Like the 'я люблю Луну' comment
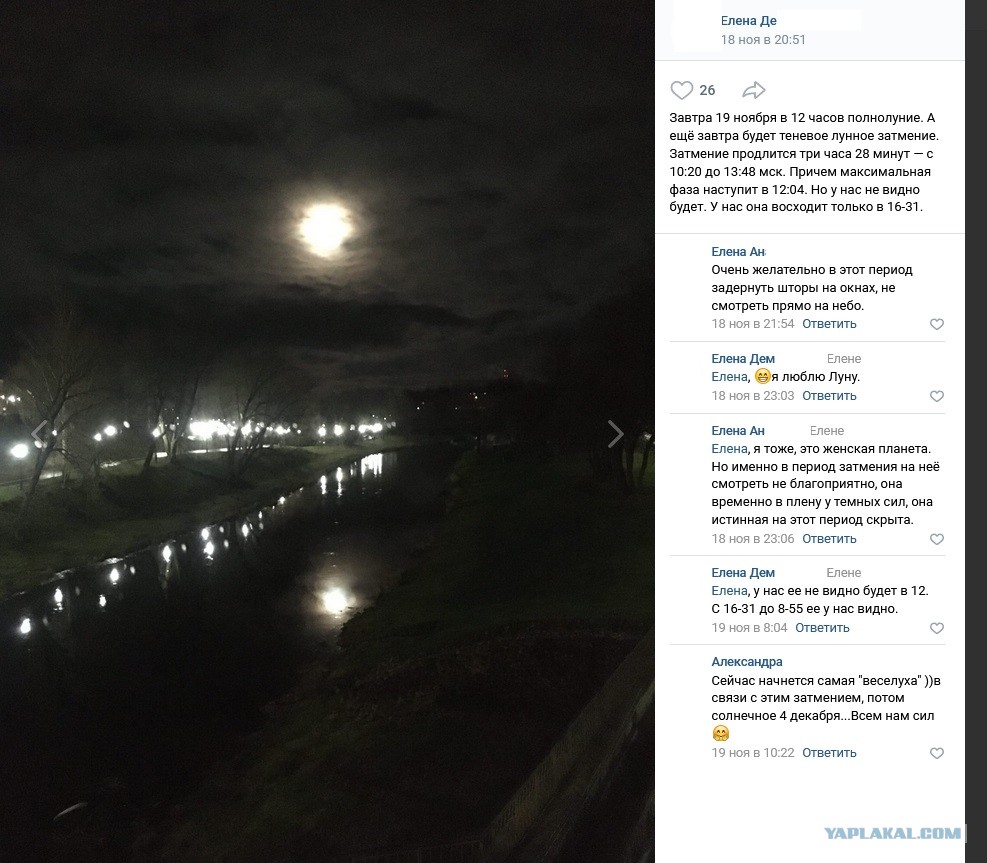Image resolution: width=987 pixels, height=863 pixels. (937, 396)
